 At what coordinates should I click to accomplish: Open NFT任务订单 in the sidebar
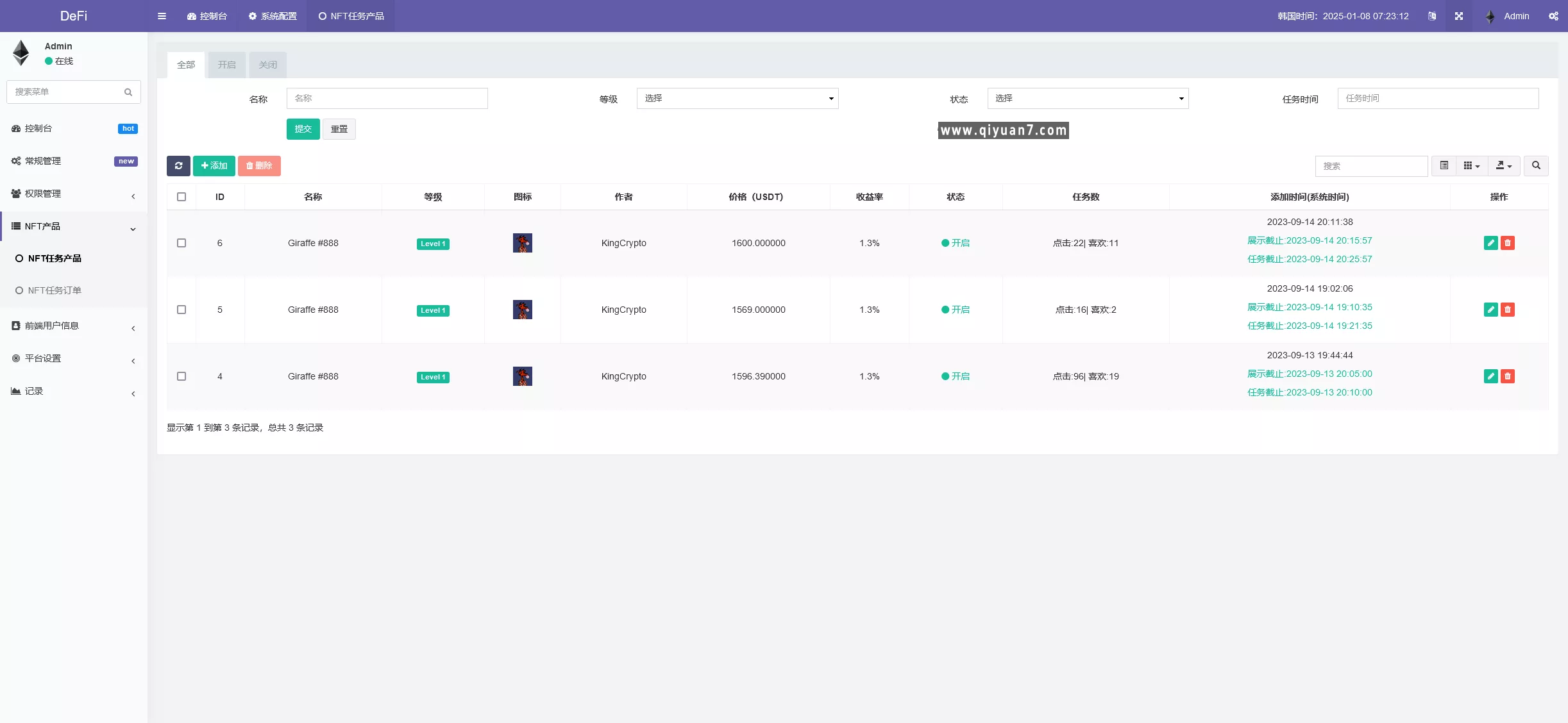pyautogui.click(x=55, y=290)
